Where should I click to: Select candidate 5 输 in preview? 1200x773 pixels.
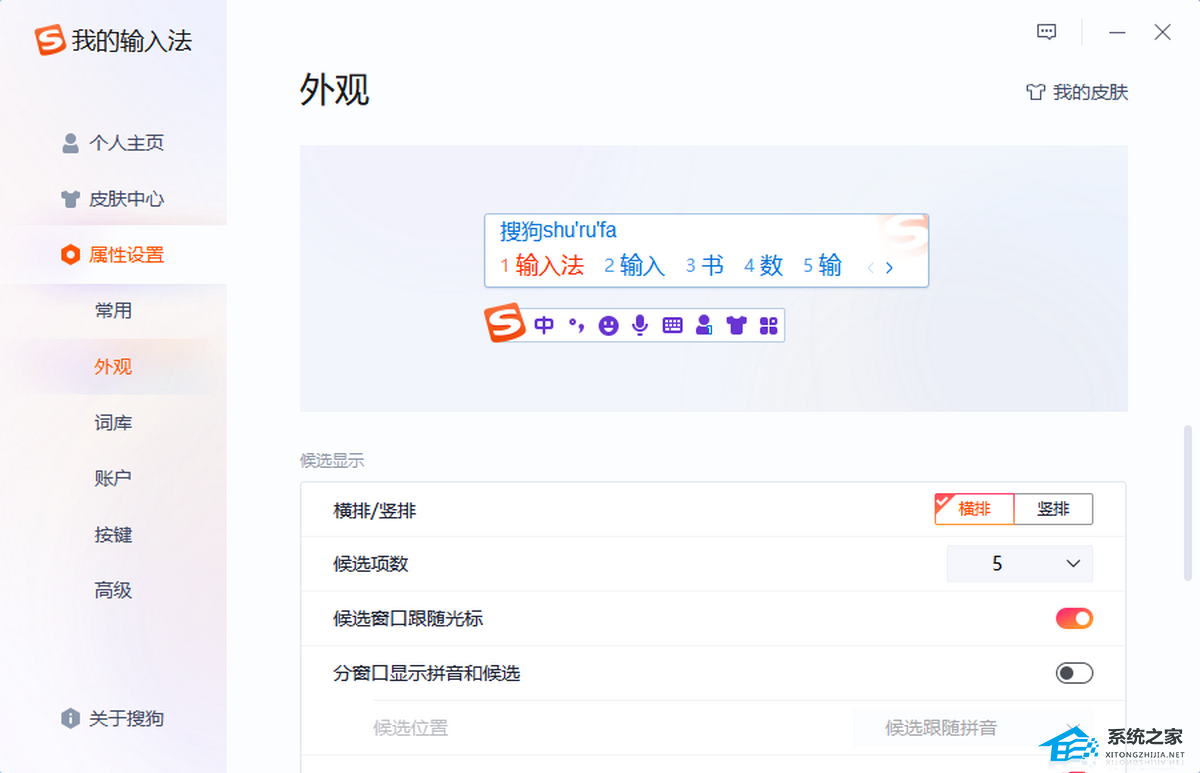822,265
